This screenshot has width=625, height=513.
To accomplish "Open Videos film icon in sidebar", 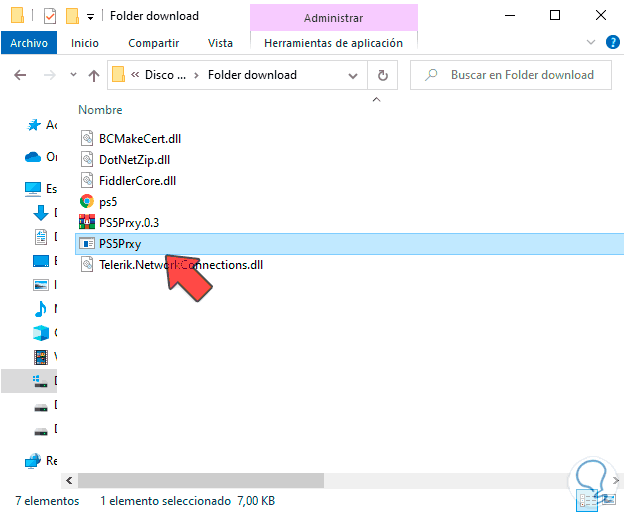I will point(41,357).
